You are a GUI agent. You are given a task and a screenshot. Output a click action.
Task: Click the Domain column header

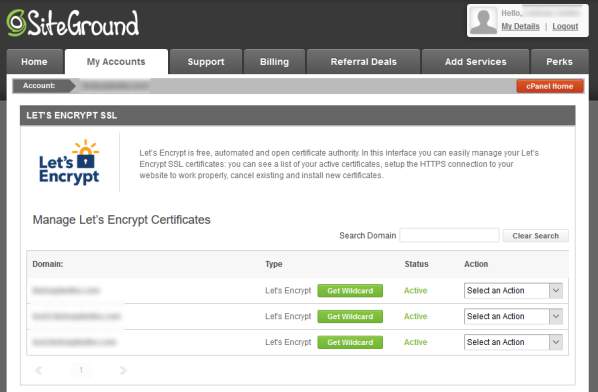(x=48, y=264)
